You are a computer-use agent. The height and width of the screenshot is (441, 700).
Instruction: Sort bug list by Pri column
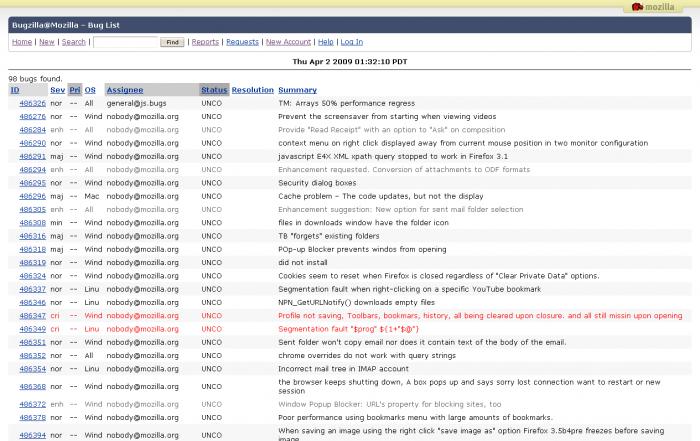coord(75,90)
